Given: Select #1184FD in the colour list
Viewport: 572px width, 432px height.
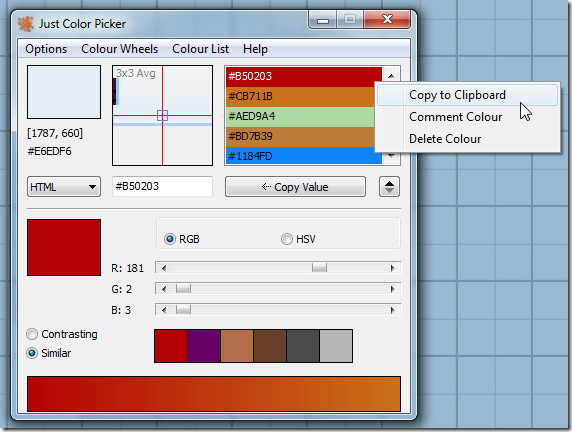Looking at the screenshot, I should 304,156.
